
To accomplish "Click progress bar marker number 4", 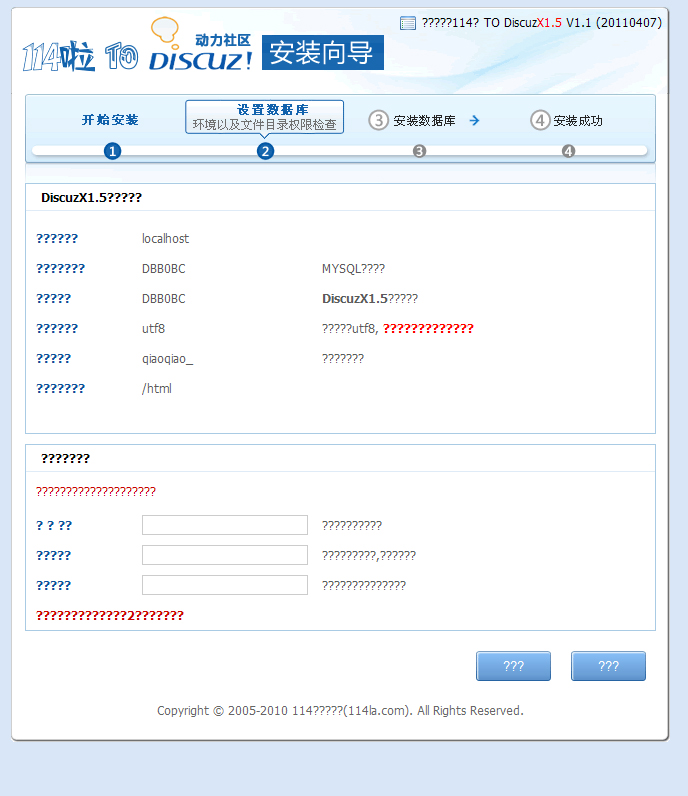I will click(x=568, y=151).
